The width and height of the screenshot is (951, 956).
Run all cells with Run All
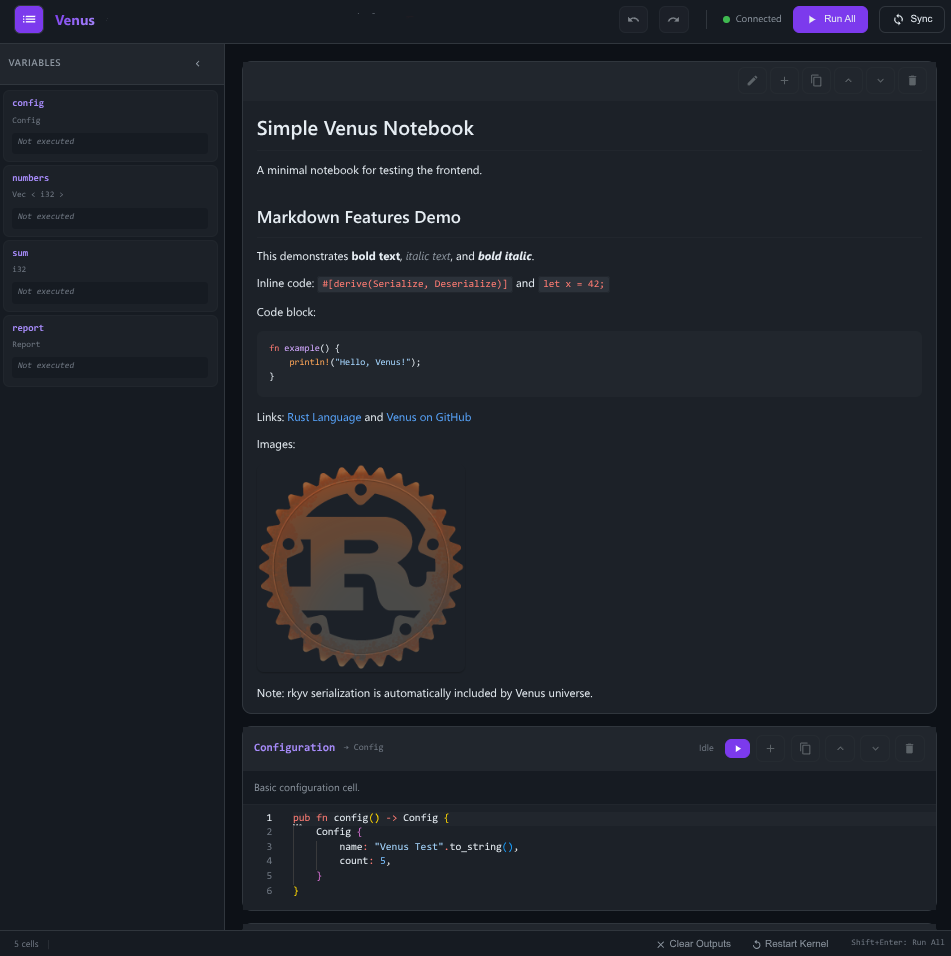(x=830, y=20)
